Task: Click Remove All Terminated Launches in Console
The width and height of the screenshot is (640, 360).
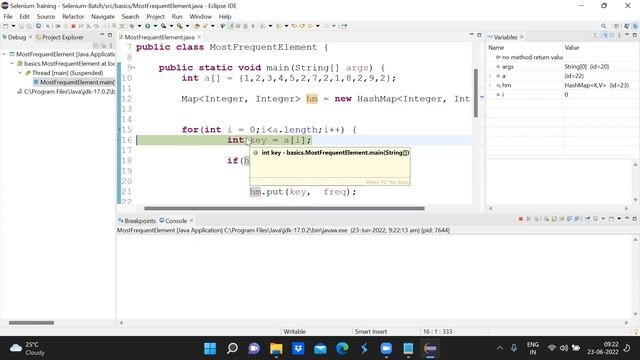Action: (x=536, y=219)
